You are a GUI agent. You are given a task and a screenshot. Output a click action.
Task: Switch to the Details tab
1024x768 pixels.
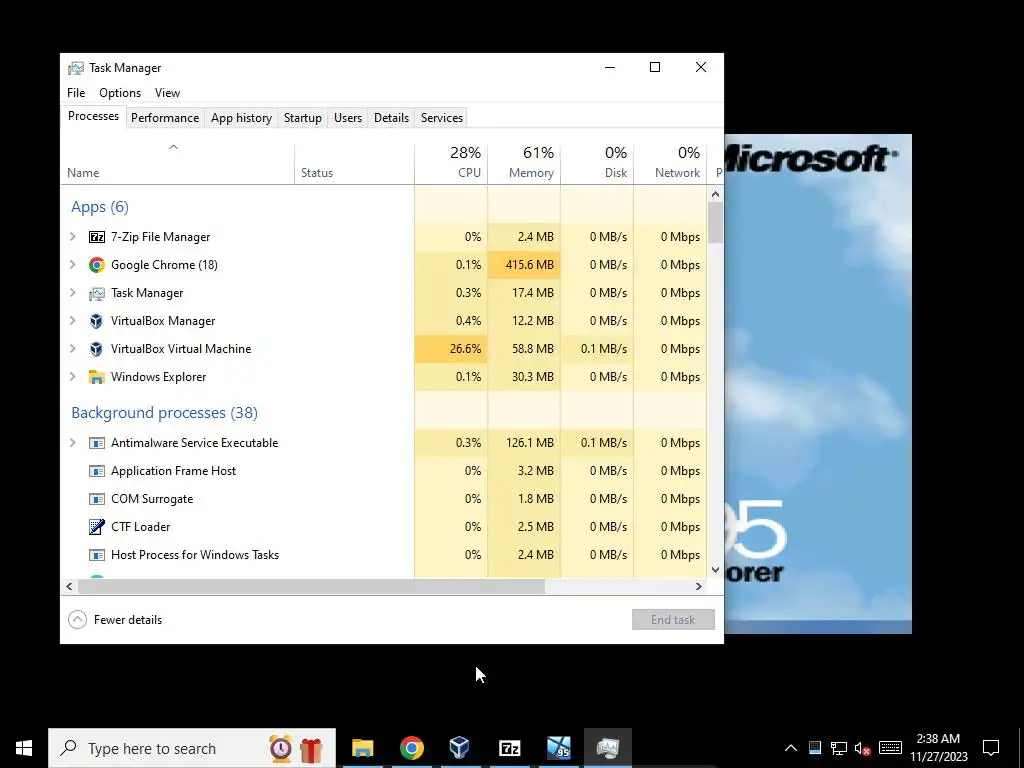[x=391, y=118]
